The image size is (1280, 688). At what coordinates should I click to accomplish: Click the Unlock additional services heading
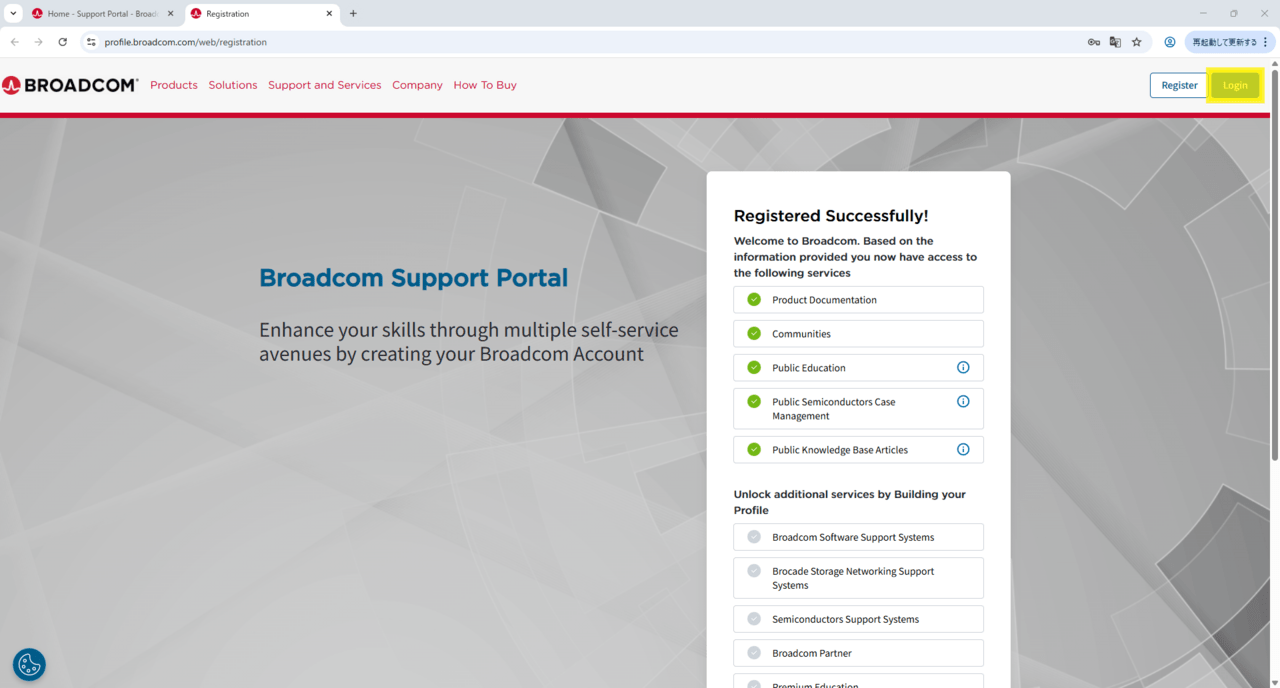tap(850, 502)
